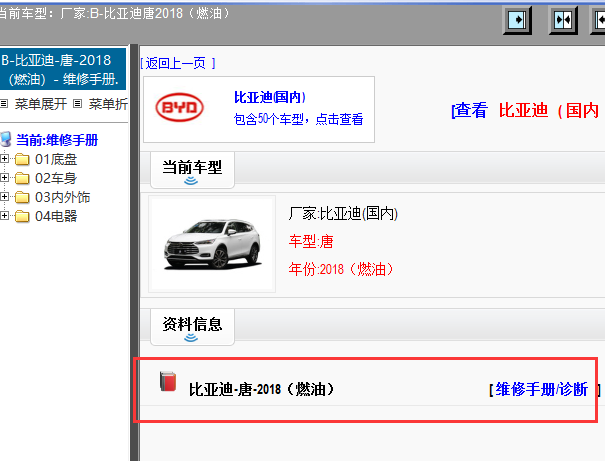Select 01底盘 in the tree

pos(56,159)
